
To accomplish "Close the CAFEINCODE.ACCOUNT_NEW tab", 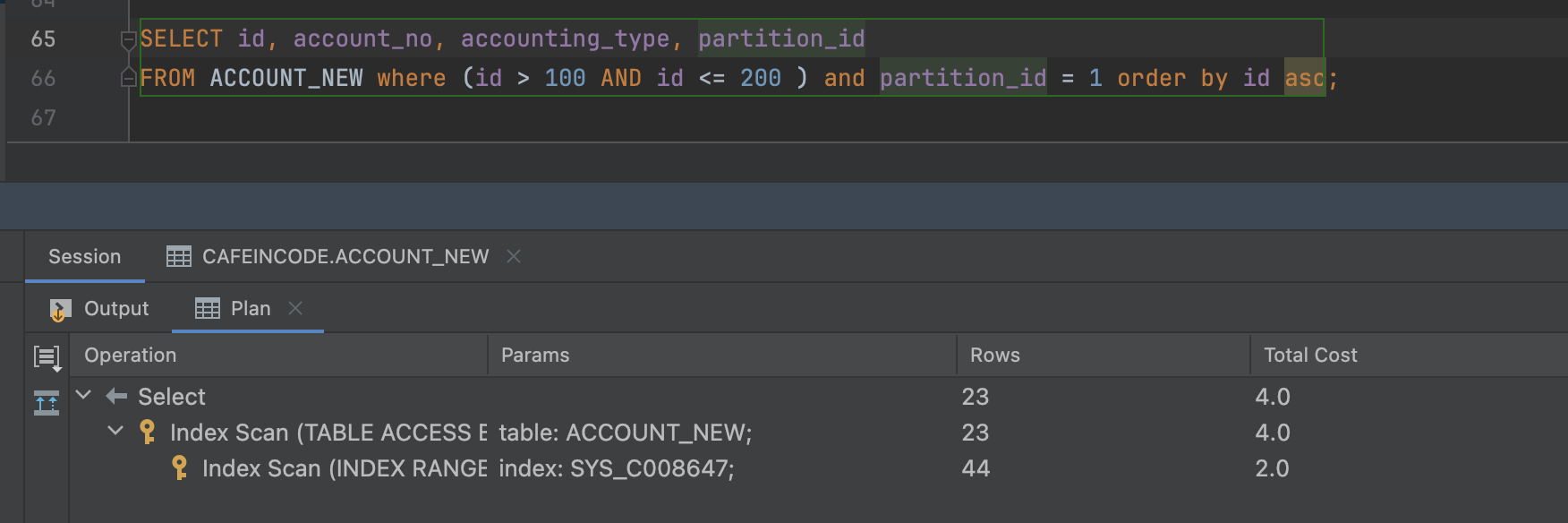I will [x=514, y=256].
